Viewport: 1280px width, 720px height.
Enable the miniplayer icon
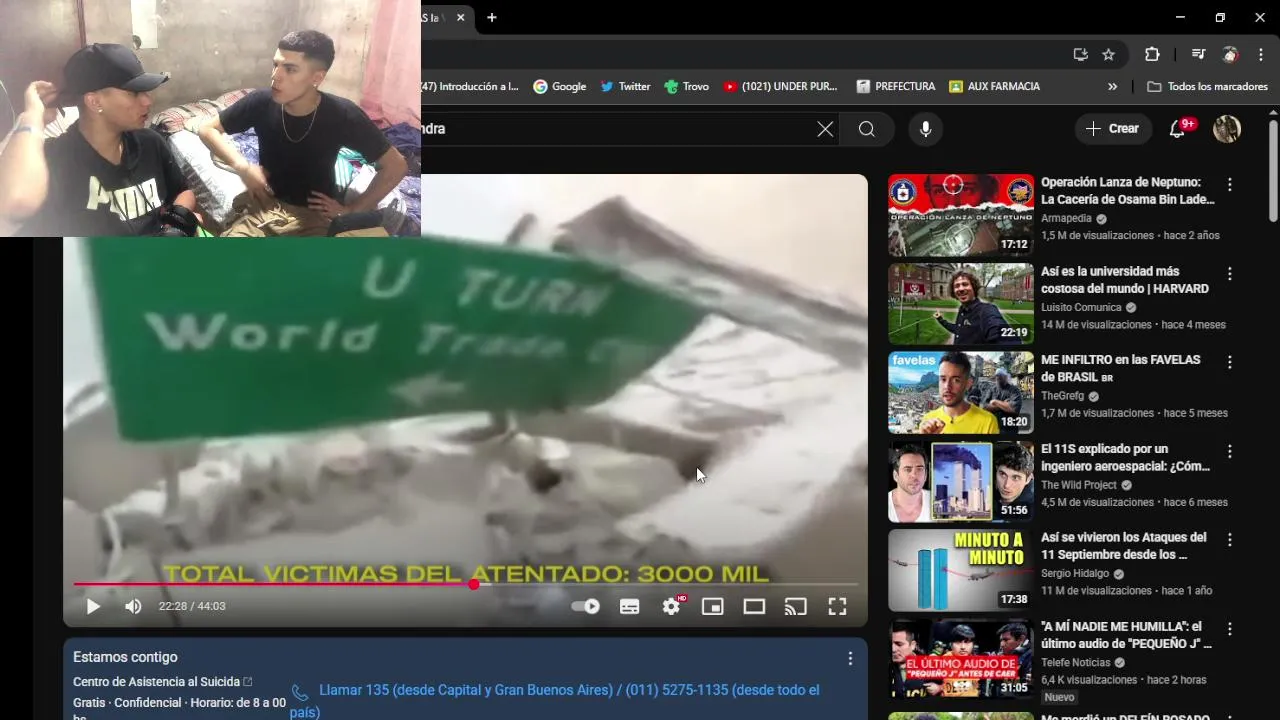(712, 606)
